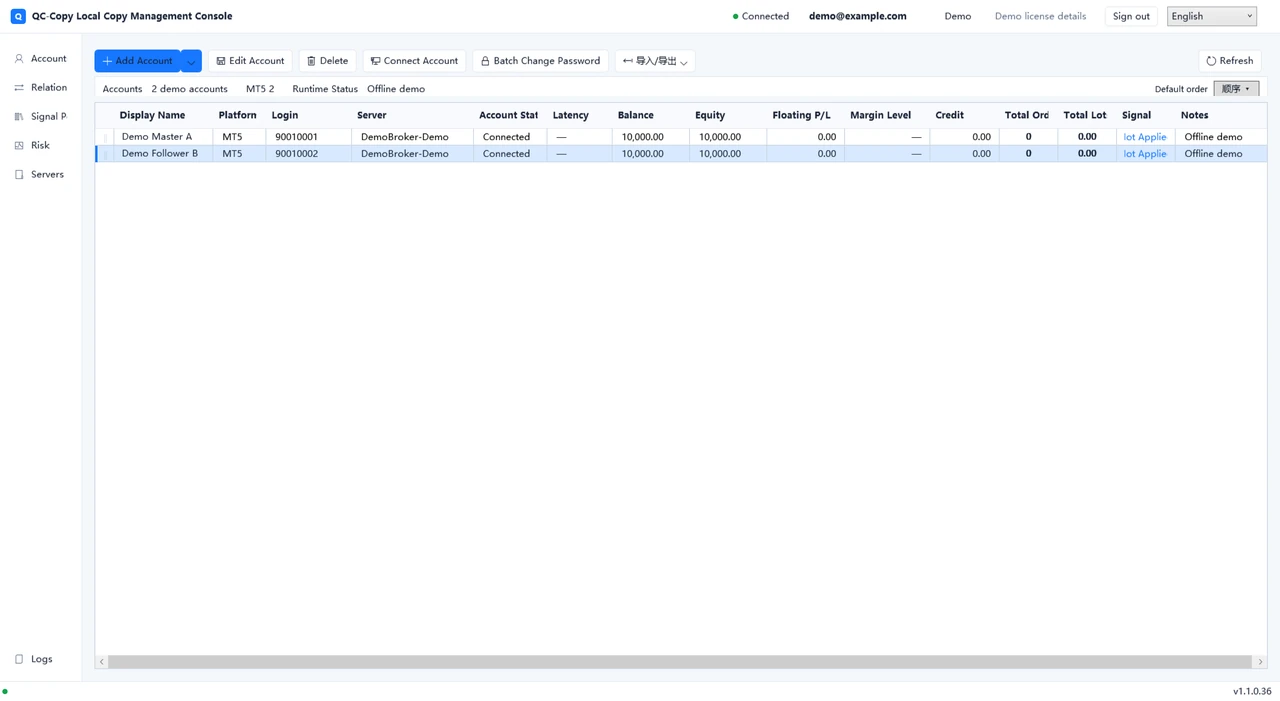Image resolution: width=1280 pixels, height=701 pixels.
Task: Refresh the accounts list
Action: click(x=1229, y=61)
